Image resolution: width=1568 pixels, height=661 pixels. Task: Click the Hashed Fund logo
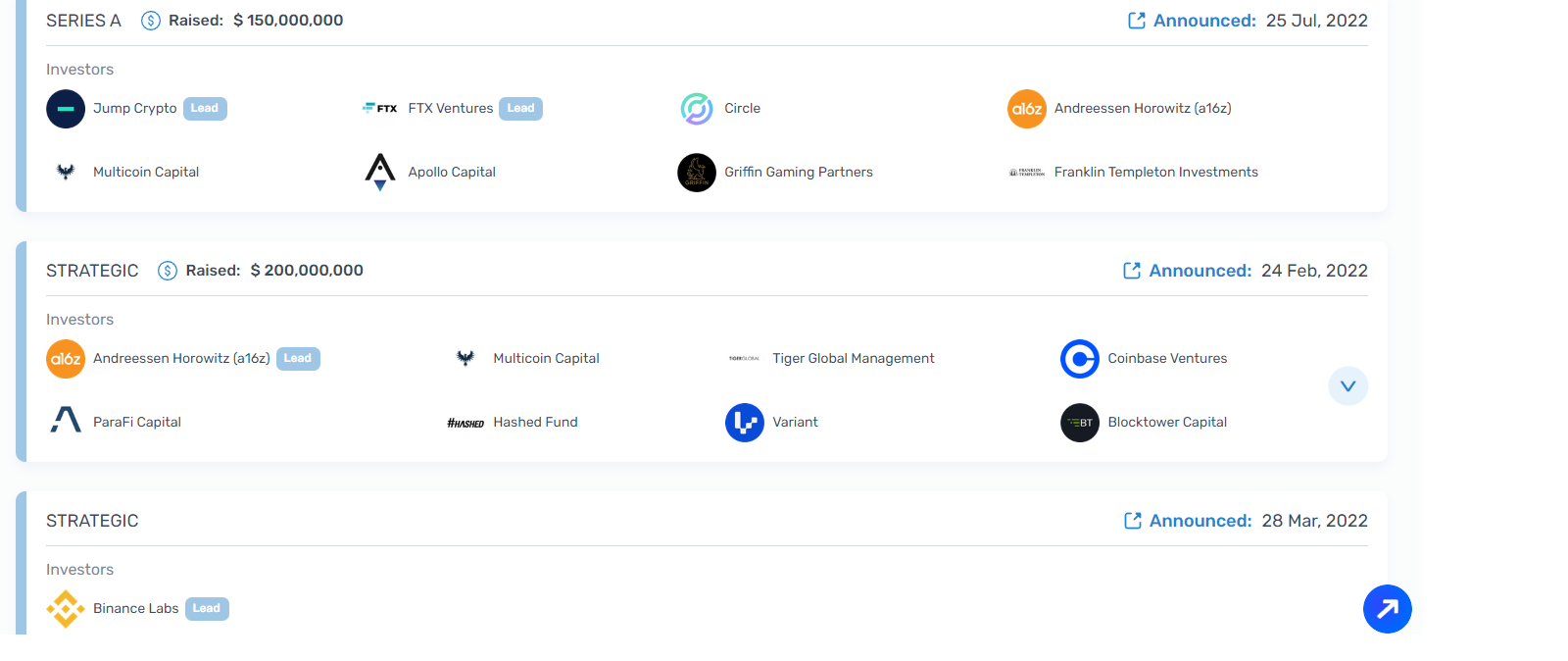pyautogui.click(x=465, y=423)
